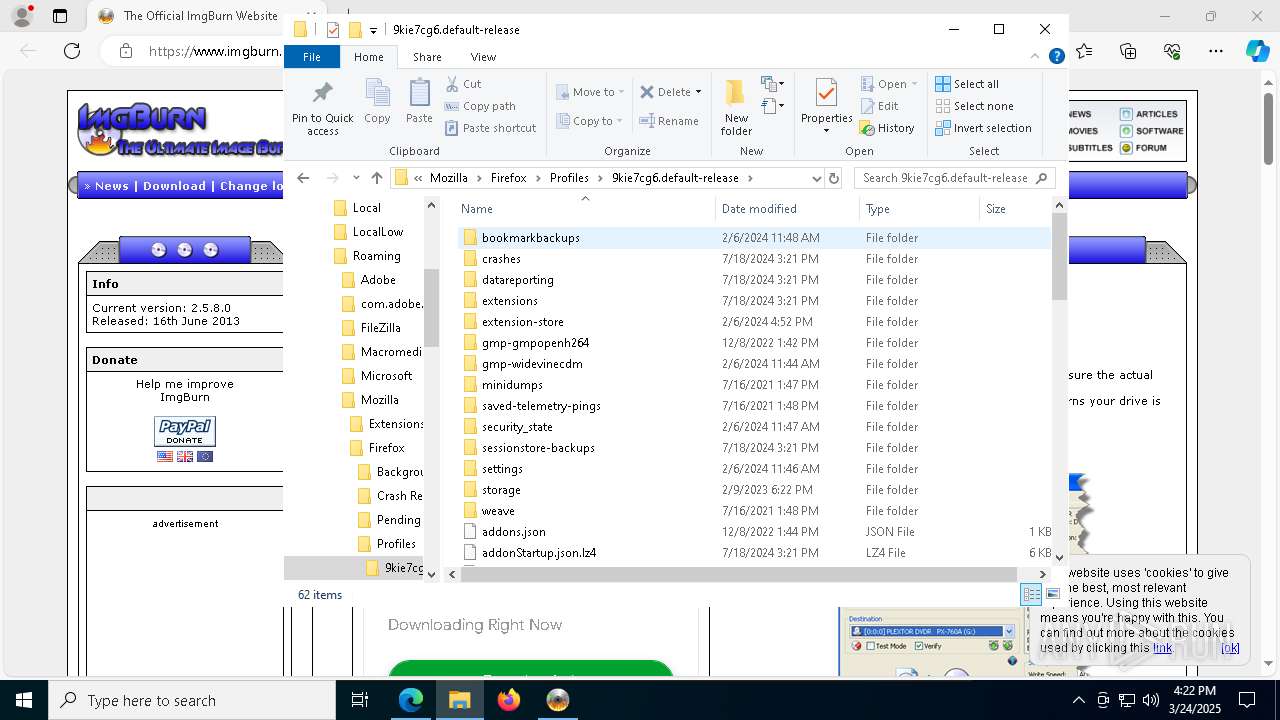This screenshot has height=720, width=1280.
Task: Click Firefox in breadcrumb path
Action: pyautogui.click(x=508, y=178)
